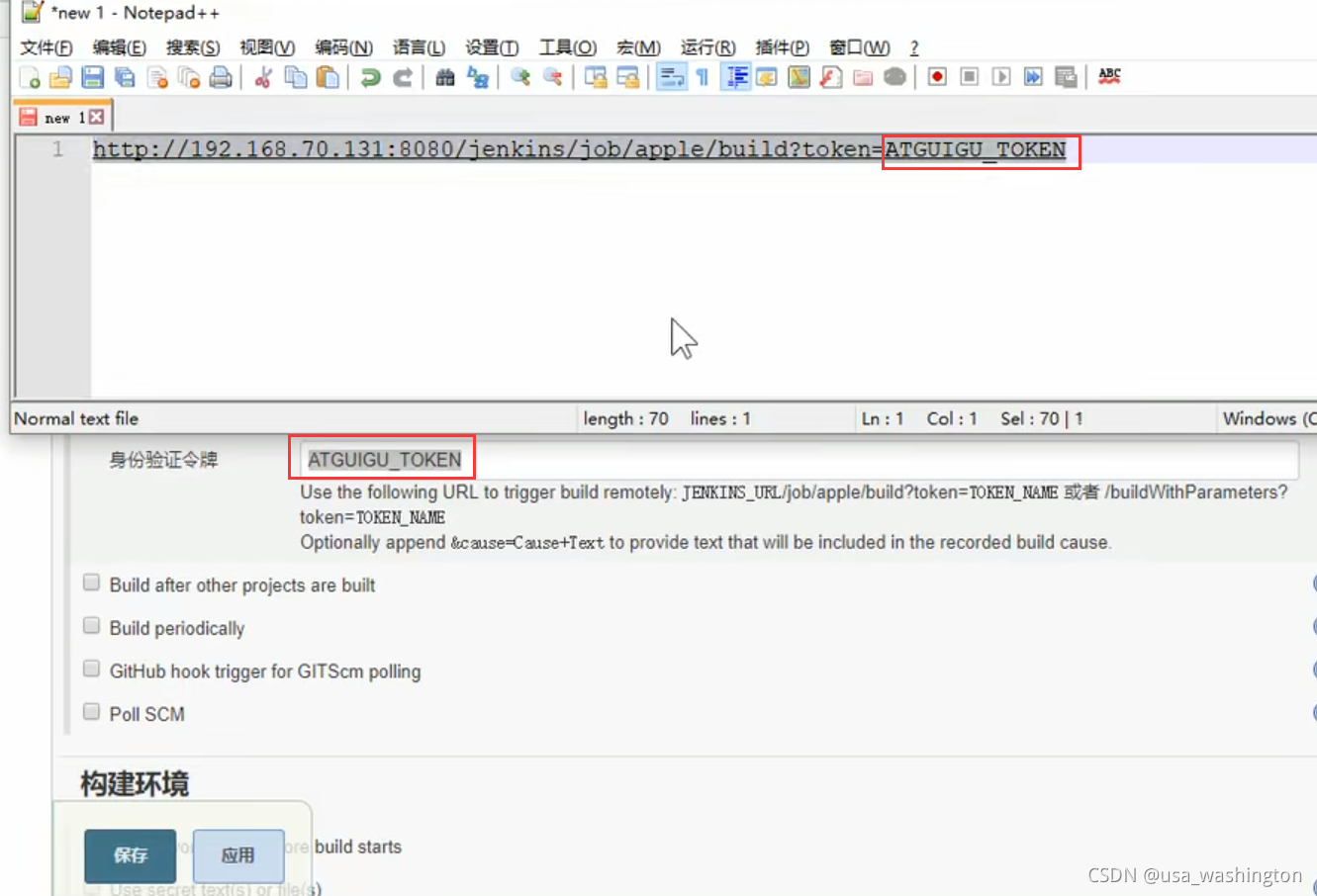Click line number 1 in the margin

pyautogui.click(x=58, y=150)
